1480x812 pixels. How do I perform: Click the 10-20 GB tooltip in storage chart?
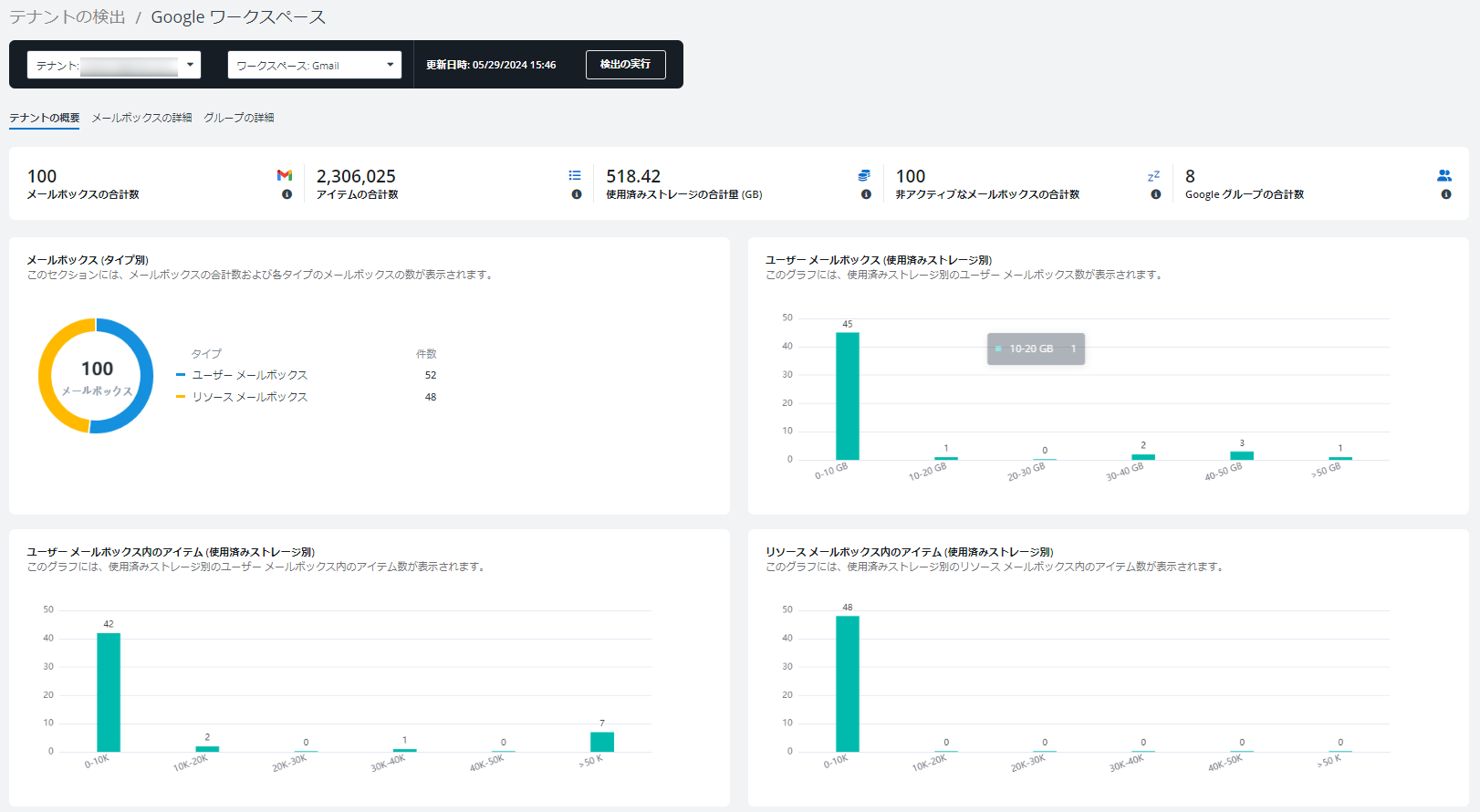(x=1036, y=349)
